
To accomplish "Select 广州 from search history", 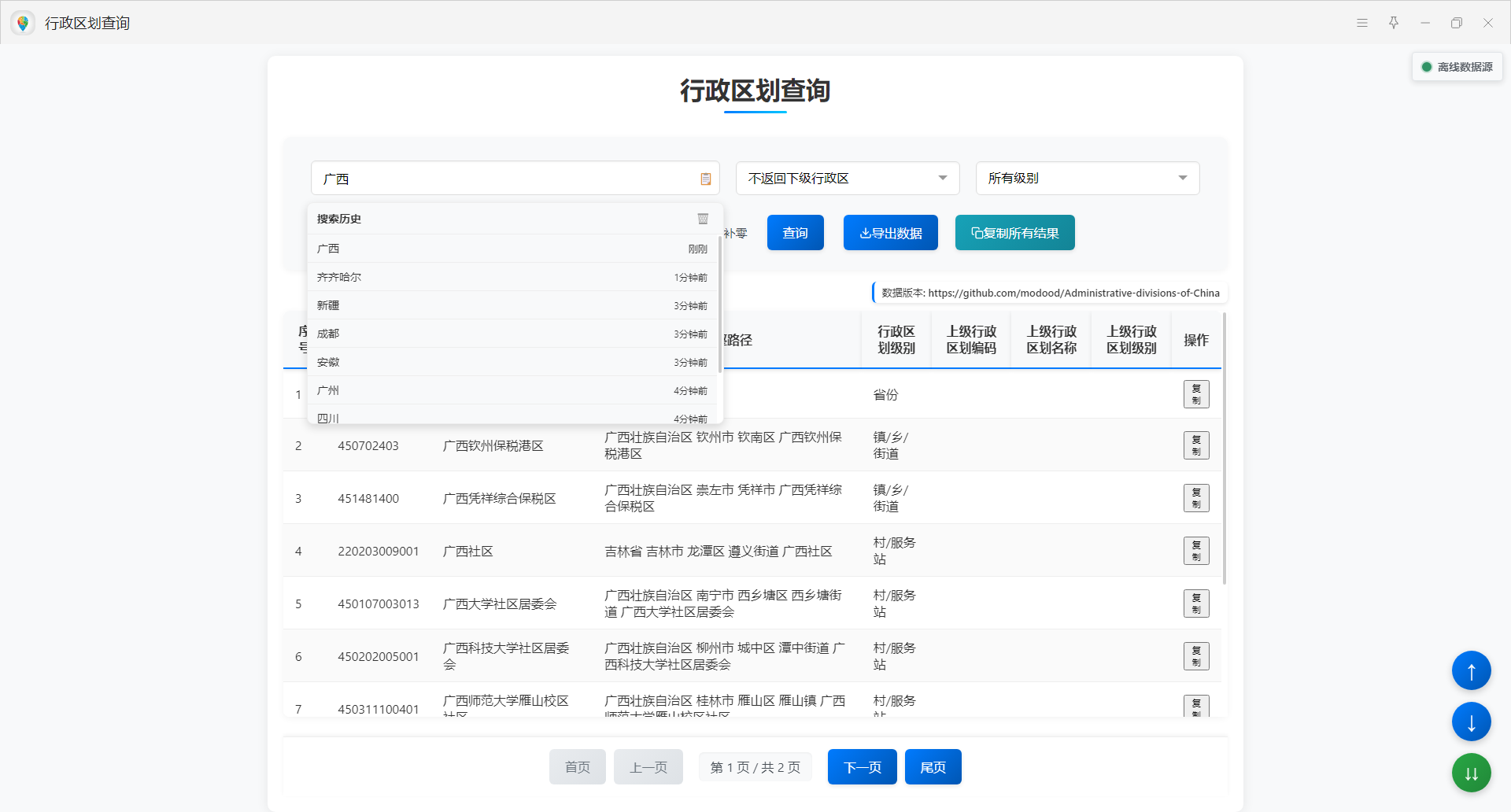I will click(x=512, y=390).
